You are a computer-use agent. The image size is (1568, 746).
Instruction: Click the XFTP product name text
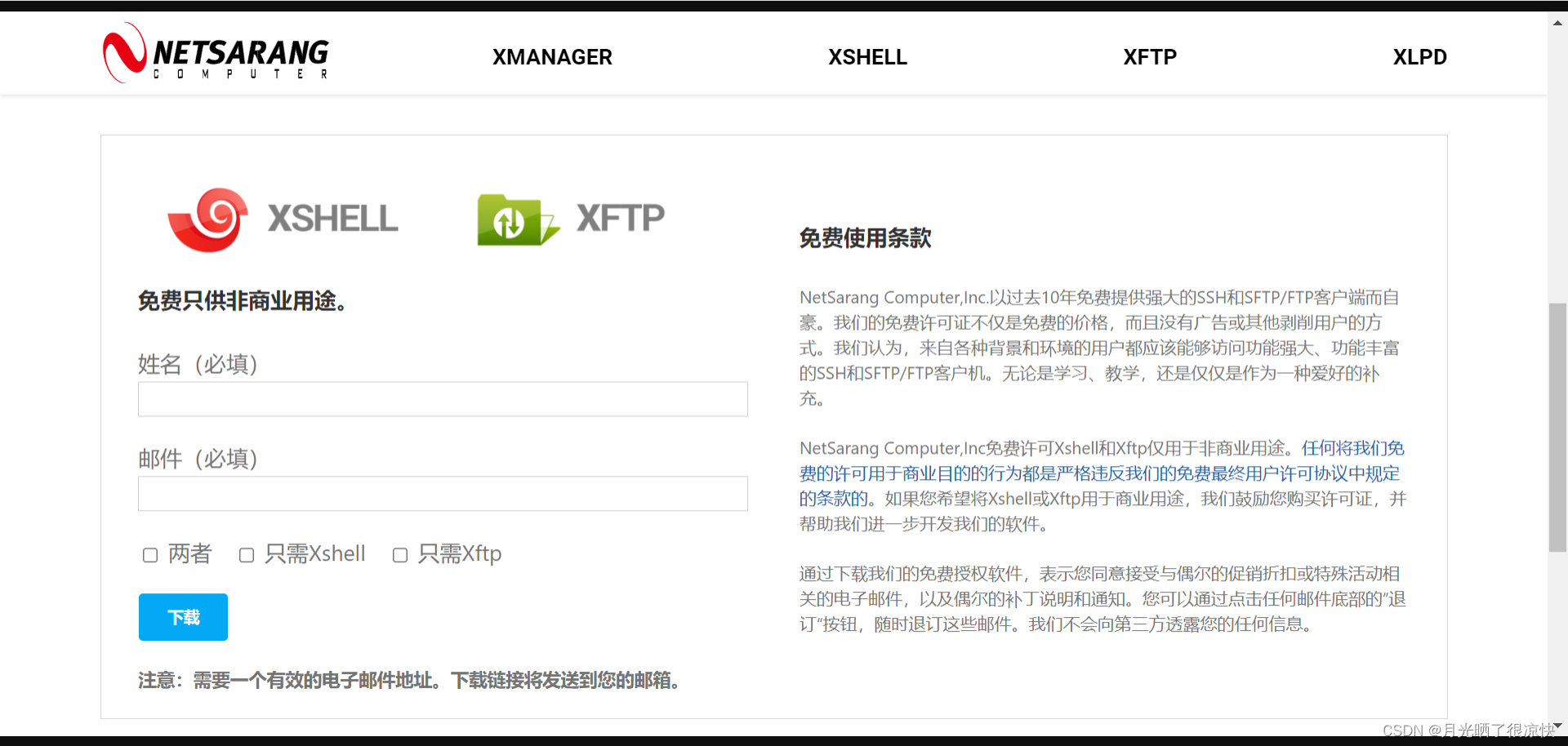point(621,218)
